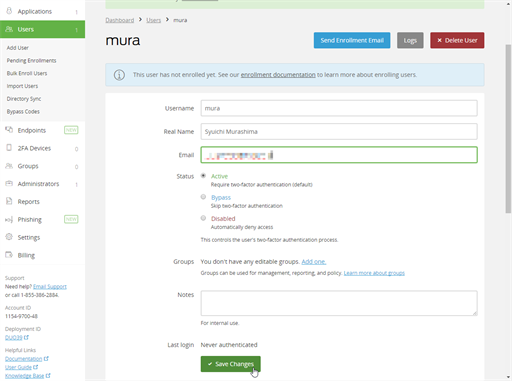Screen dimensions: 512x381
Task: Open Groups via its people icon
Action: 9,166
